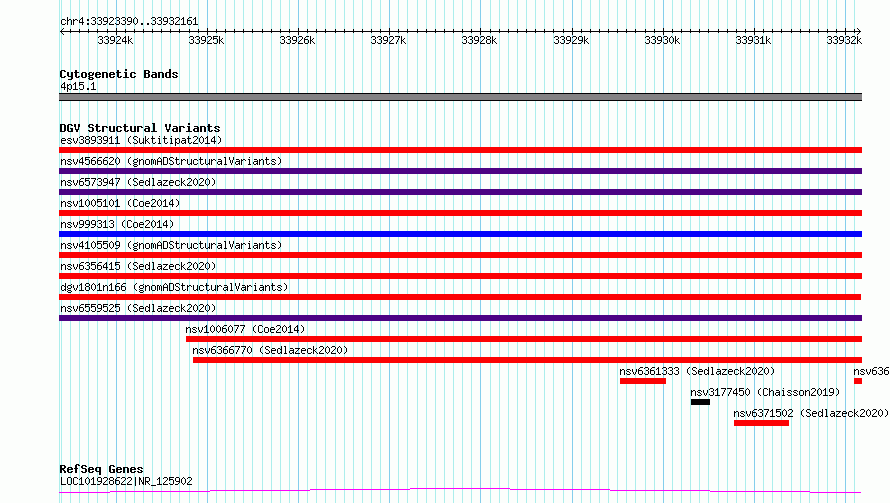Open nsv6356415 (Sedlazeck2020) variant label

[138, 266]
